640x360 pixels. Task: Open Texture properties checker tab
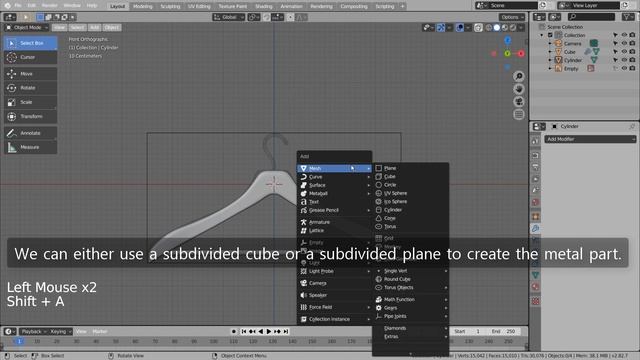pos(536,301)
